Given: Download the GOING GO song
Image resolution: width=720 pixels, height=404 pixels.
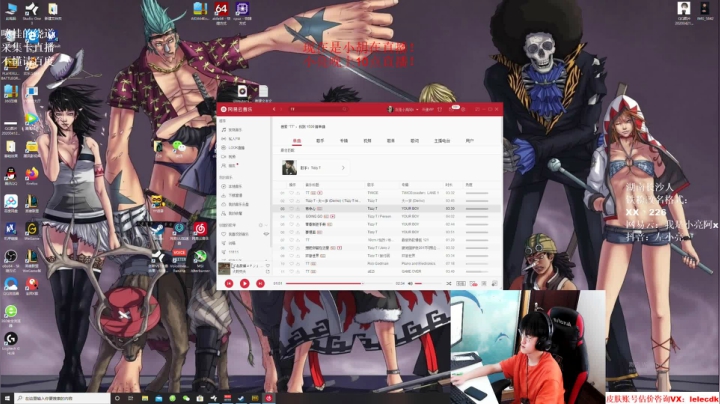Looking at the screenshot, I should click(x=298, y=216).
